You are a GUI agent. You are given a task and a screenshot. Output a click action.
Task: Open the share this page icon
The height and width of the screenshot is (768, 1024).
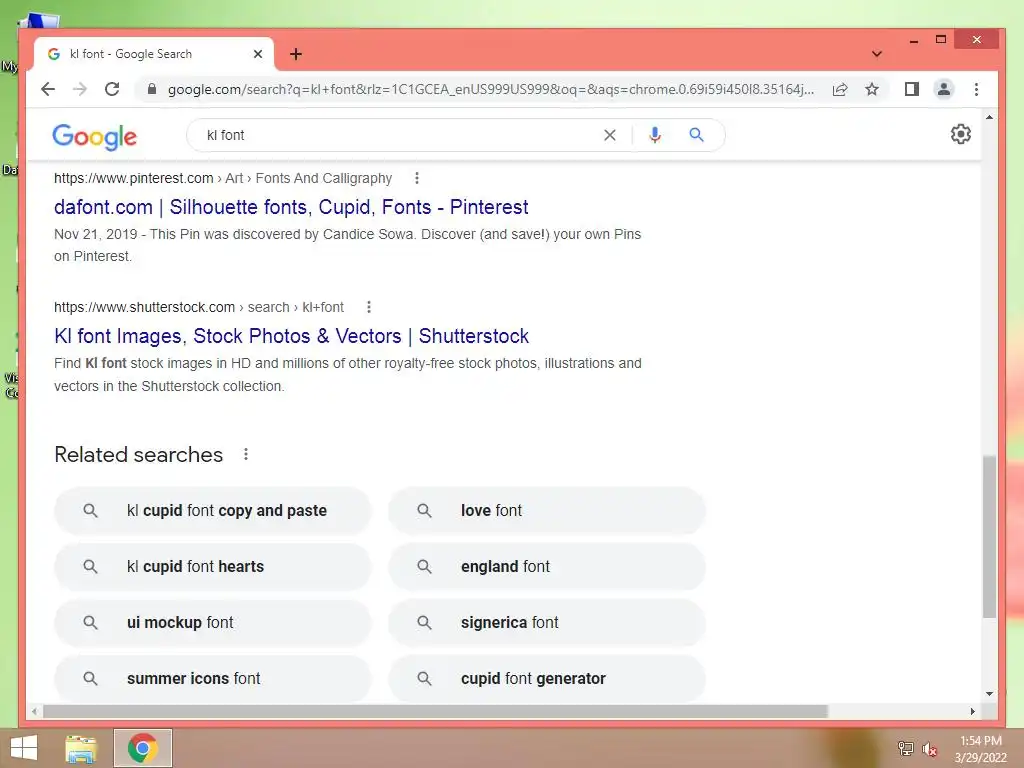point(840,89)
